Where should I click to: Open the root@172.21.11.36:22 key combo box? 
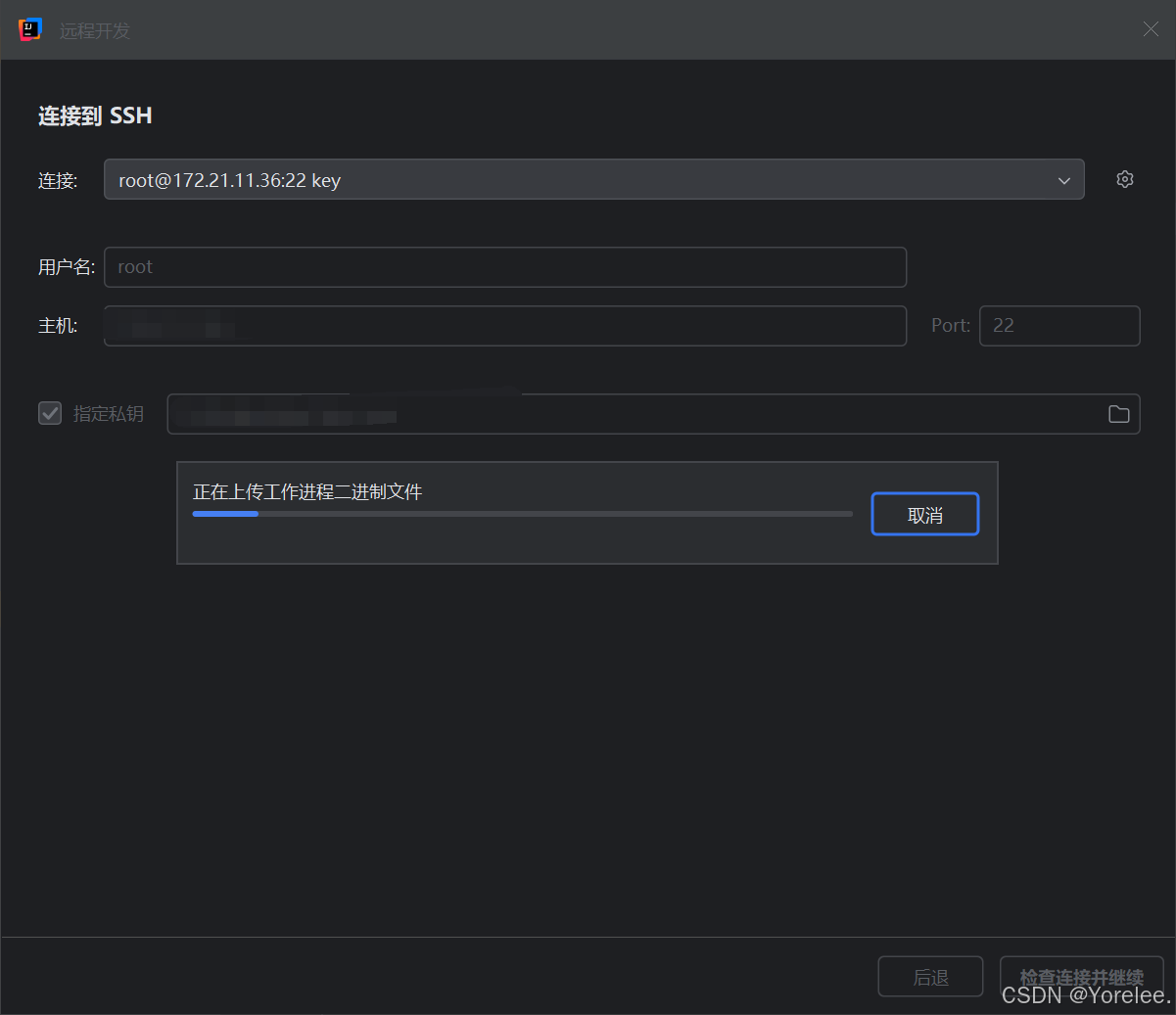coord(594,180)
